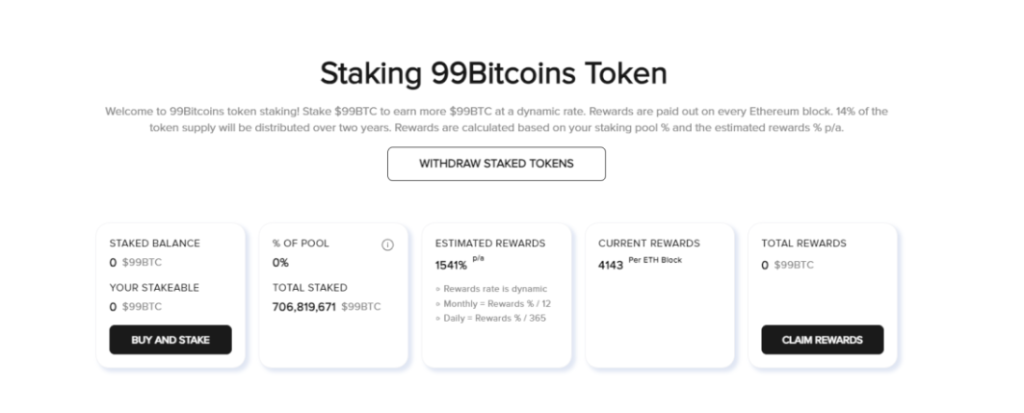Click the Your Stakeable label
Screen dimensions: 1024x413
(x=154, y=288)
